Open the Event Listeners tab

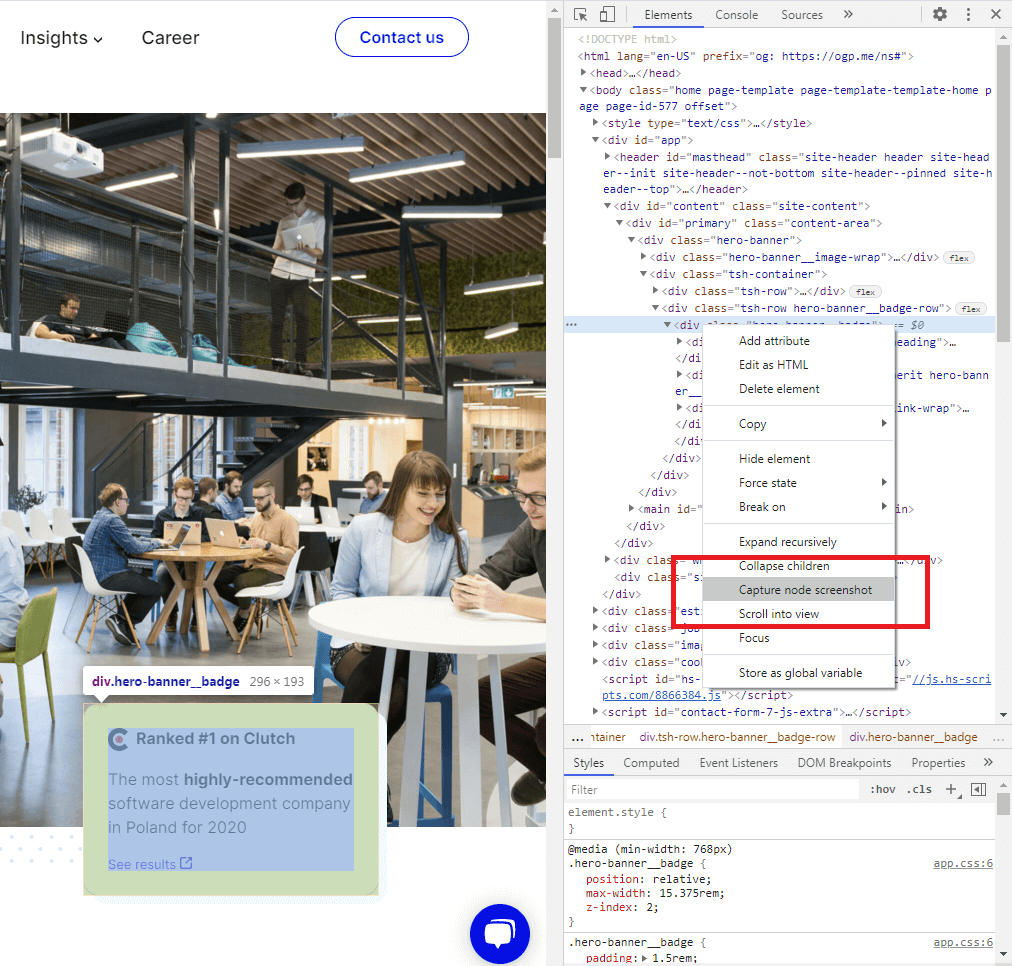738,762
